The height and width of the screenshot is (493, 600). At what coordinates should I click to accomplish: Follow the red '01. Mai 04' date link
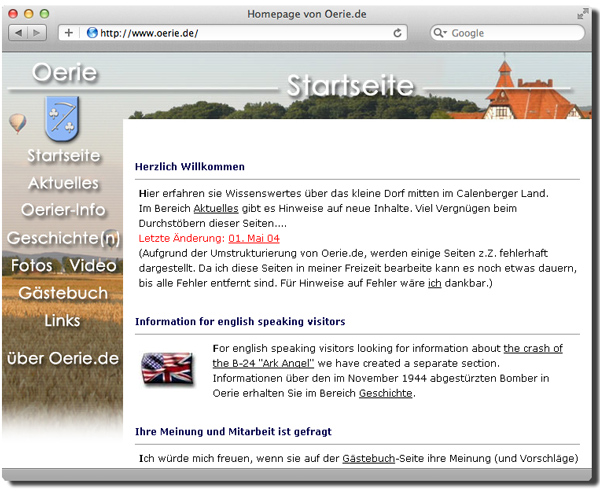254,238
